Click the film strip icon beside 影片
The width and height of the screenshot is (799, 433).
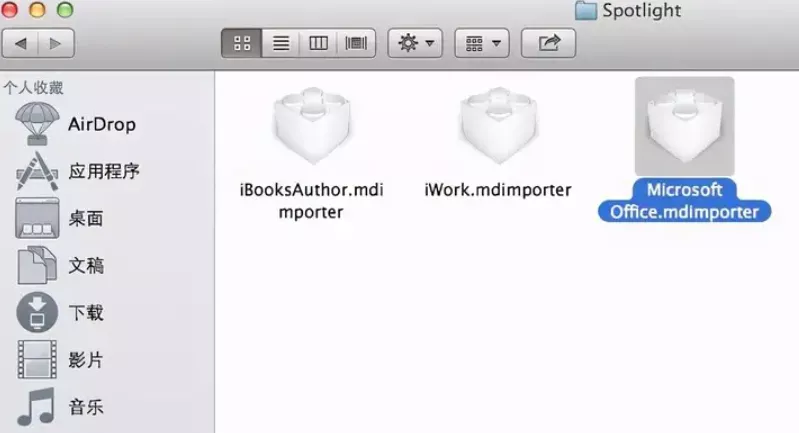(x=37, y=360)
